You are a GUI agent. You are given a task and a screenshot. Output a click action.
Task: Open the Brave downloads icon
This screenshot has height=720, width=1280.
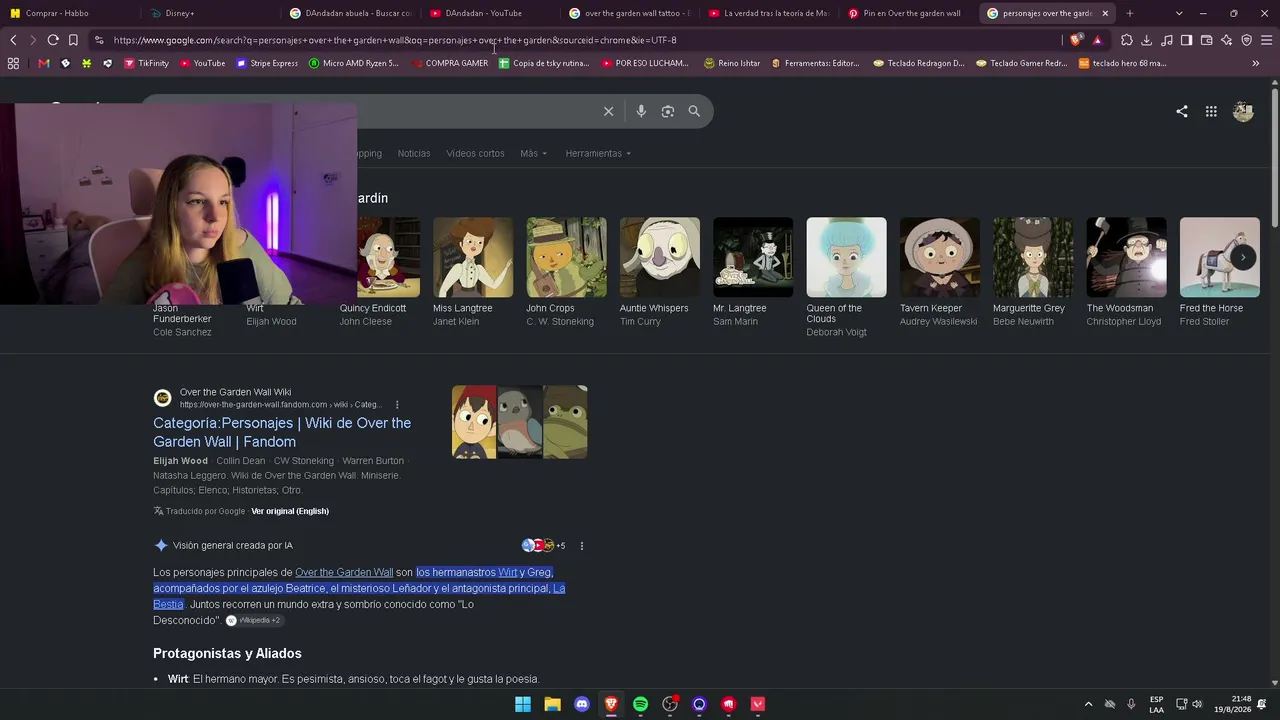(1146, 40)
